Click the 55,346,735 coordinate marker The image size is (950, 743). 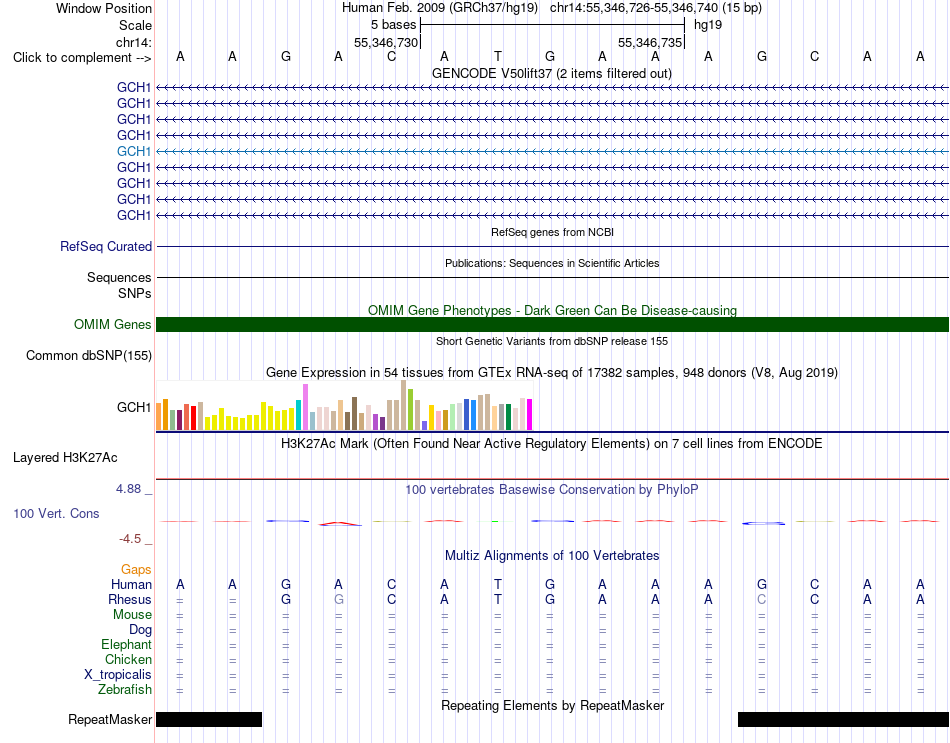click(650, 42)
